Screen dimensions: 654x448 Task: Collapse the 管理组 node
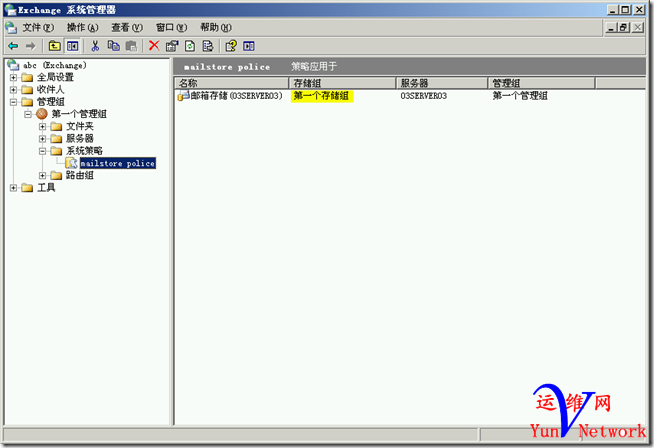[13, 102]
